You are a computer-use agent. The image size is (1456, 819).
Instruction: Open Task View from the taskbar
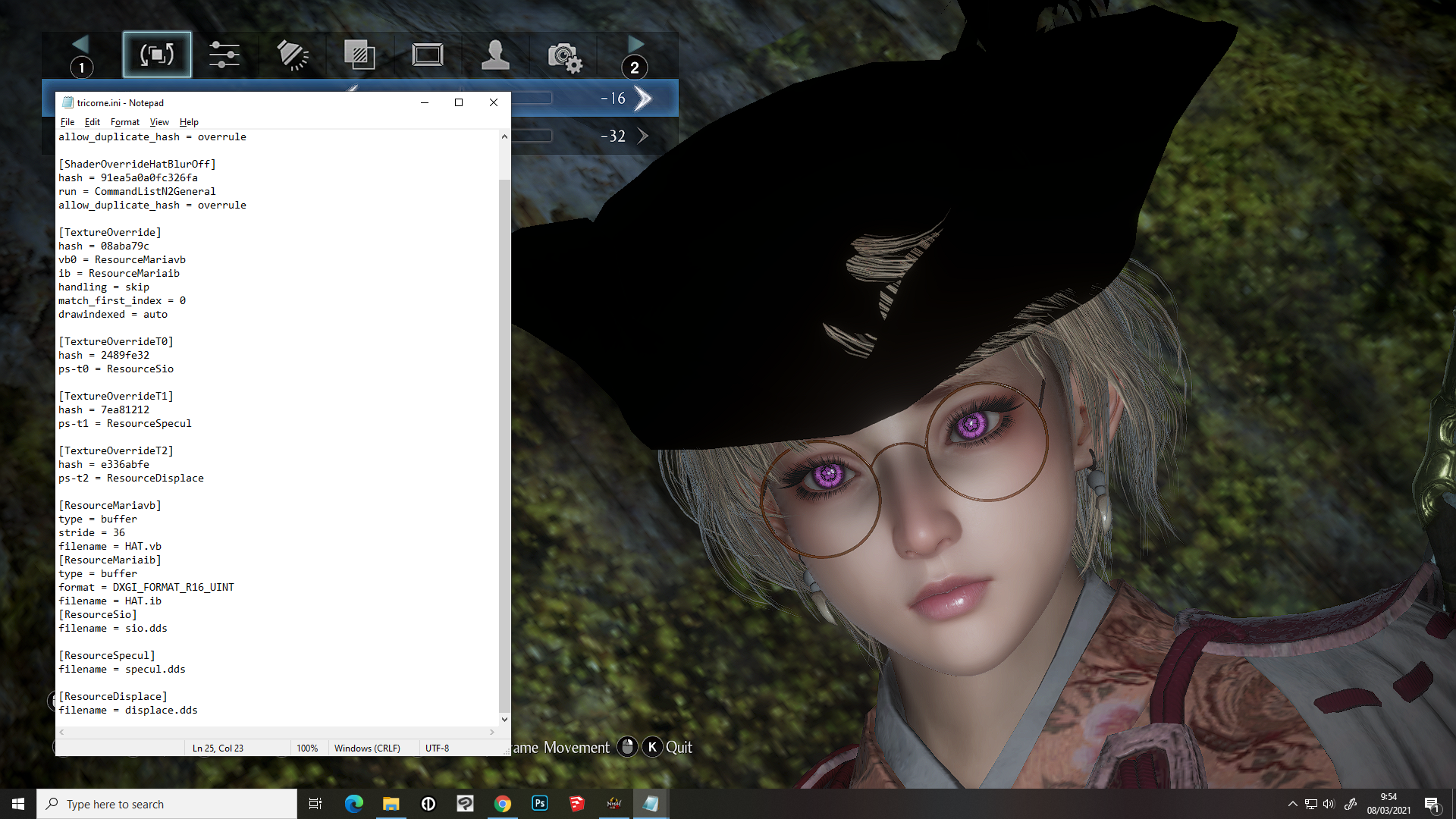pyautogui.click(x=315, y=804)
